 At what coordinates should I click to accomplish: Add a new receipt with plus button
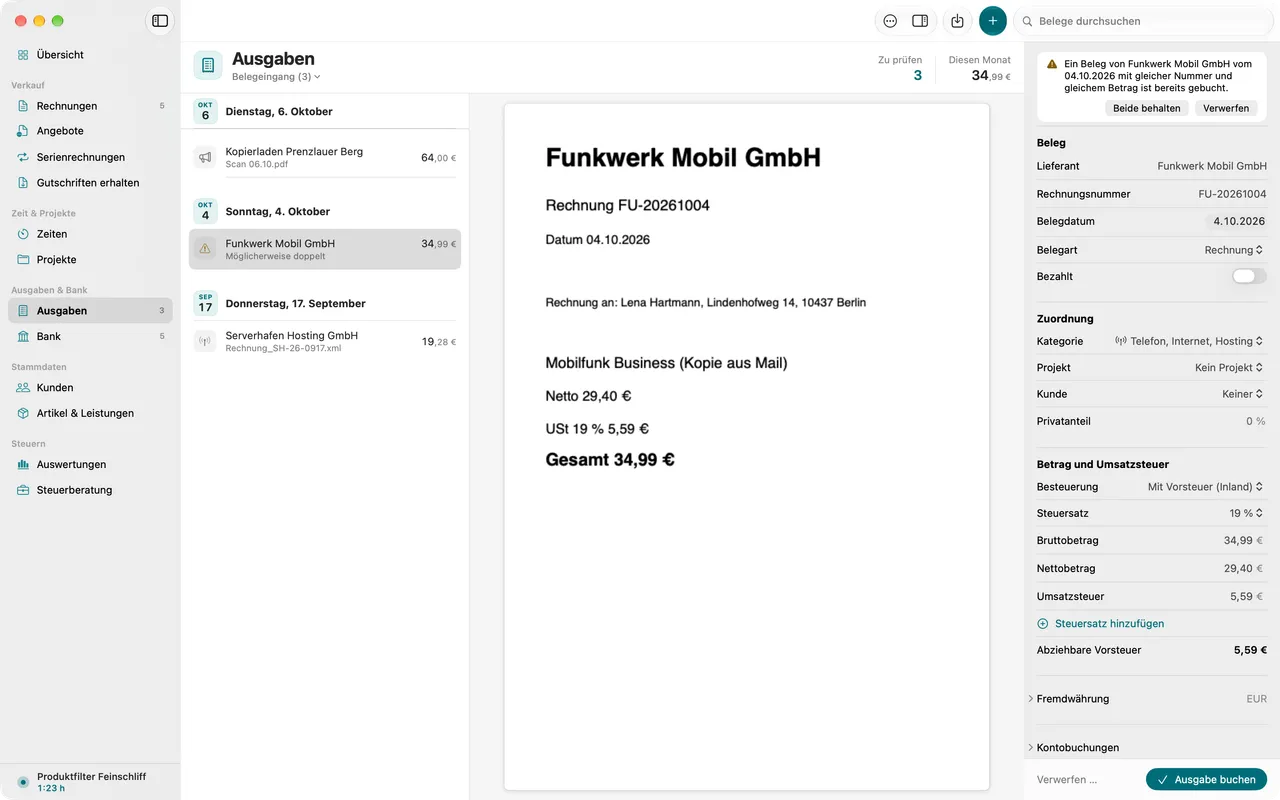coord(993,21)
